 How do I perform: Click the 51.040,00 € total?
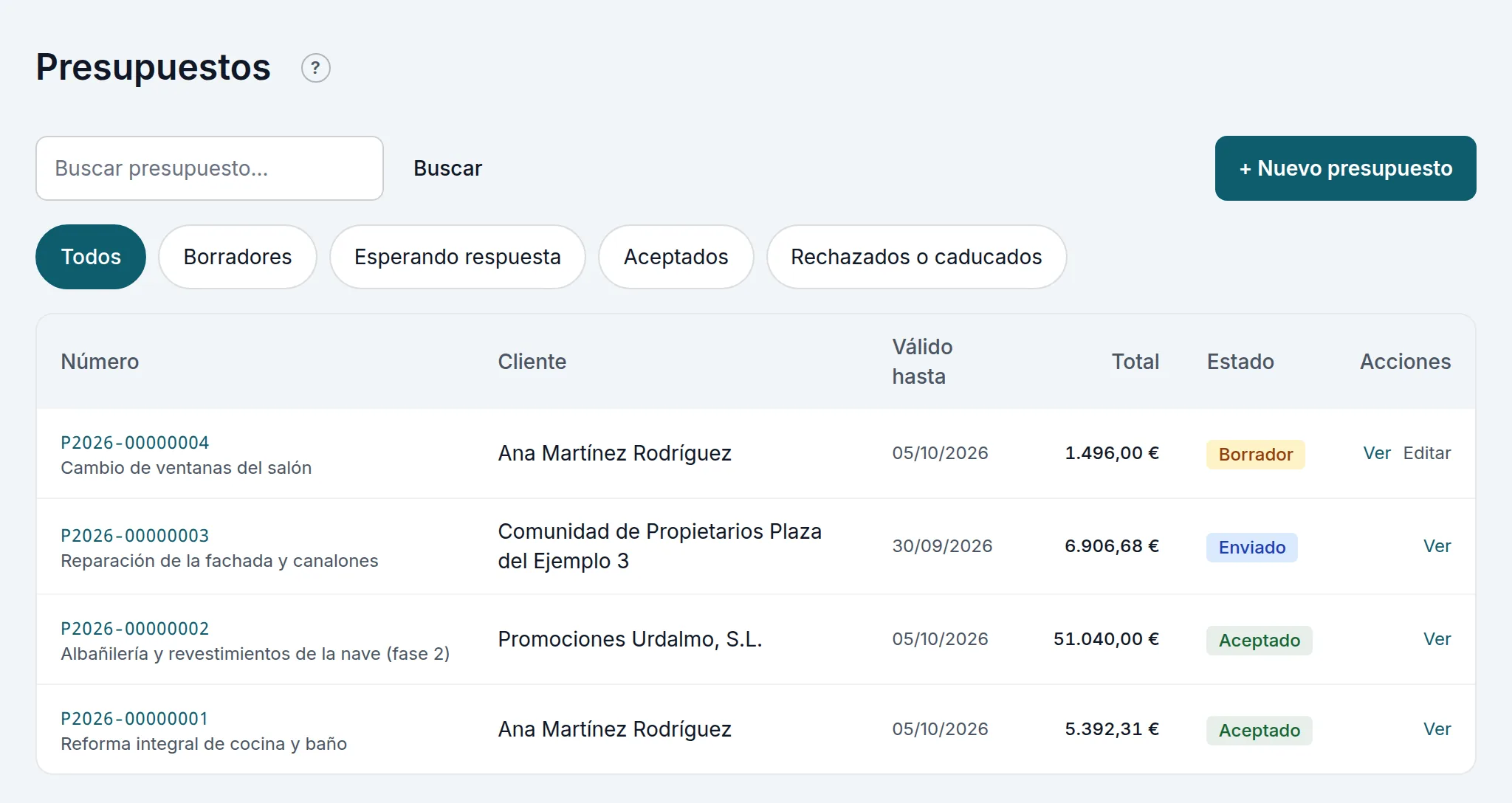tap(1106, 639)
